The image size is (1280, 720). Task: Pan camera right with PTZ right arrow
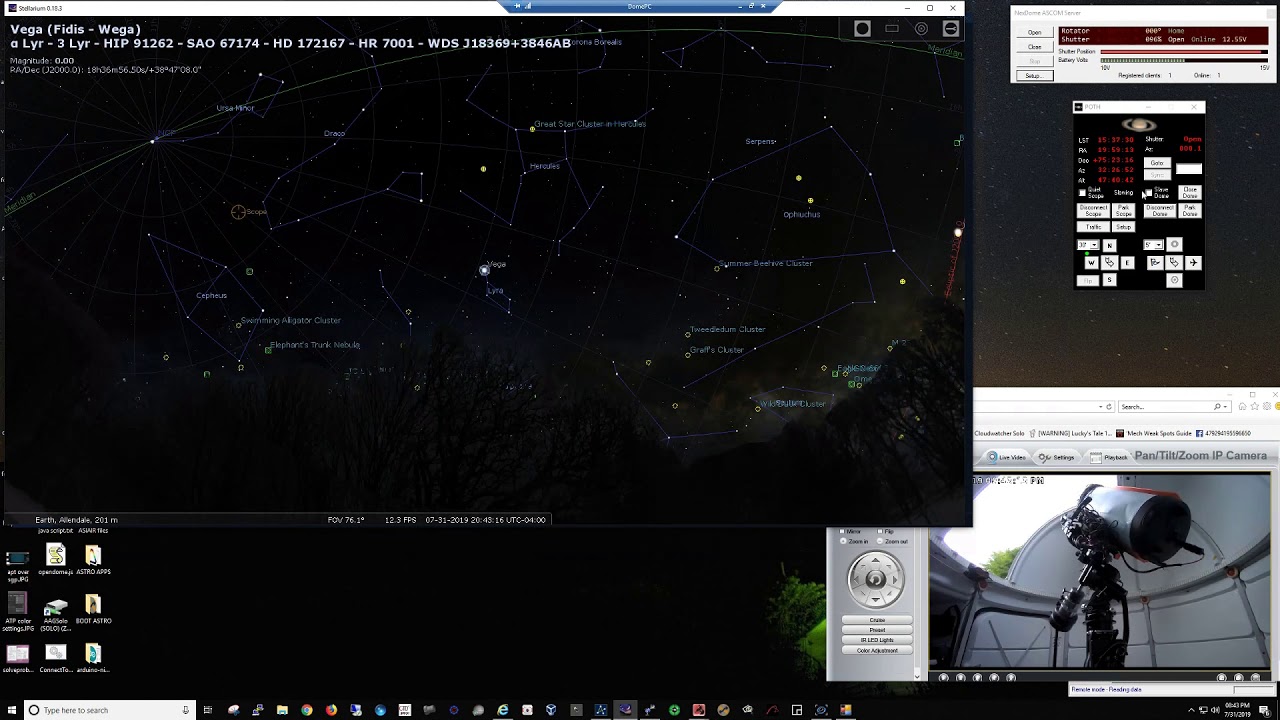(895, 580)
